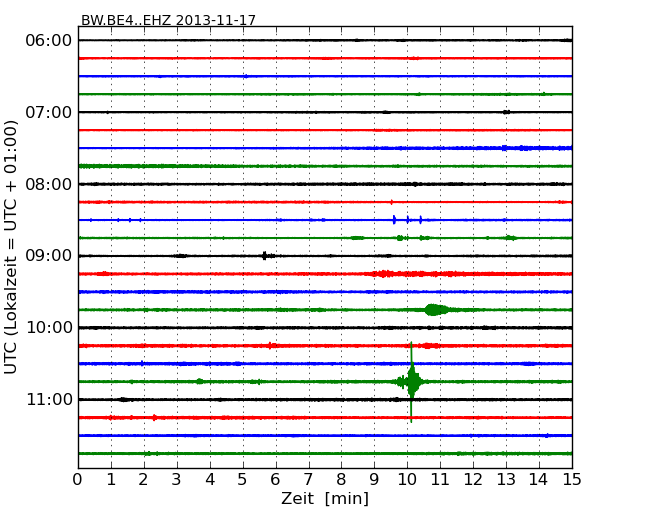Click the 0 tick label on the x-axis
650x520 pixels.
click(x=78, y=480)
